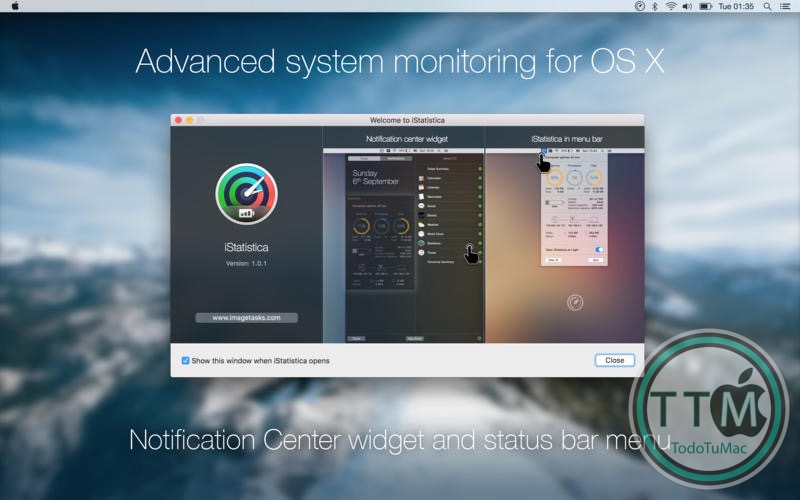Screen dimensions: 800x500
Task: Click the iStatistica gauge icon in the macOS menu bar
Action: click(x=639, y=6)
